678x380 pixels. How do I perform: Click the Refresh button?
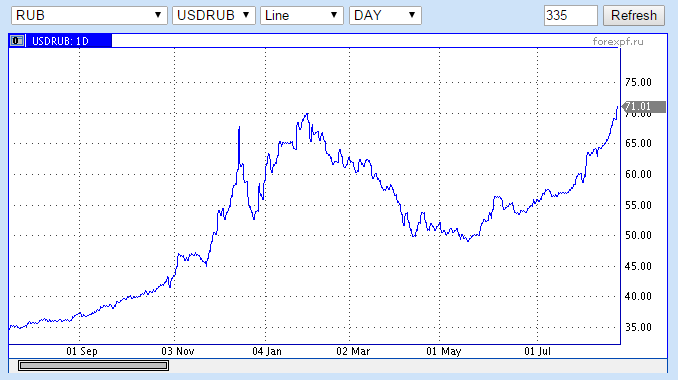tap(634, 16)
